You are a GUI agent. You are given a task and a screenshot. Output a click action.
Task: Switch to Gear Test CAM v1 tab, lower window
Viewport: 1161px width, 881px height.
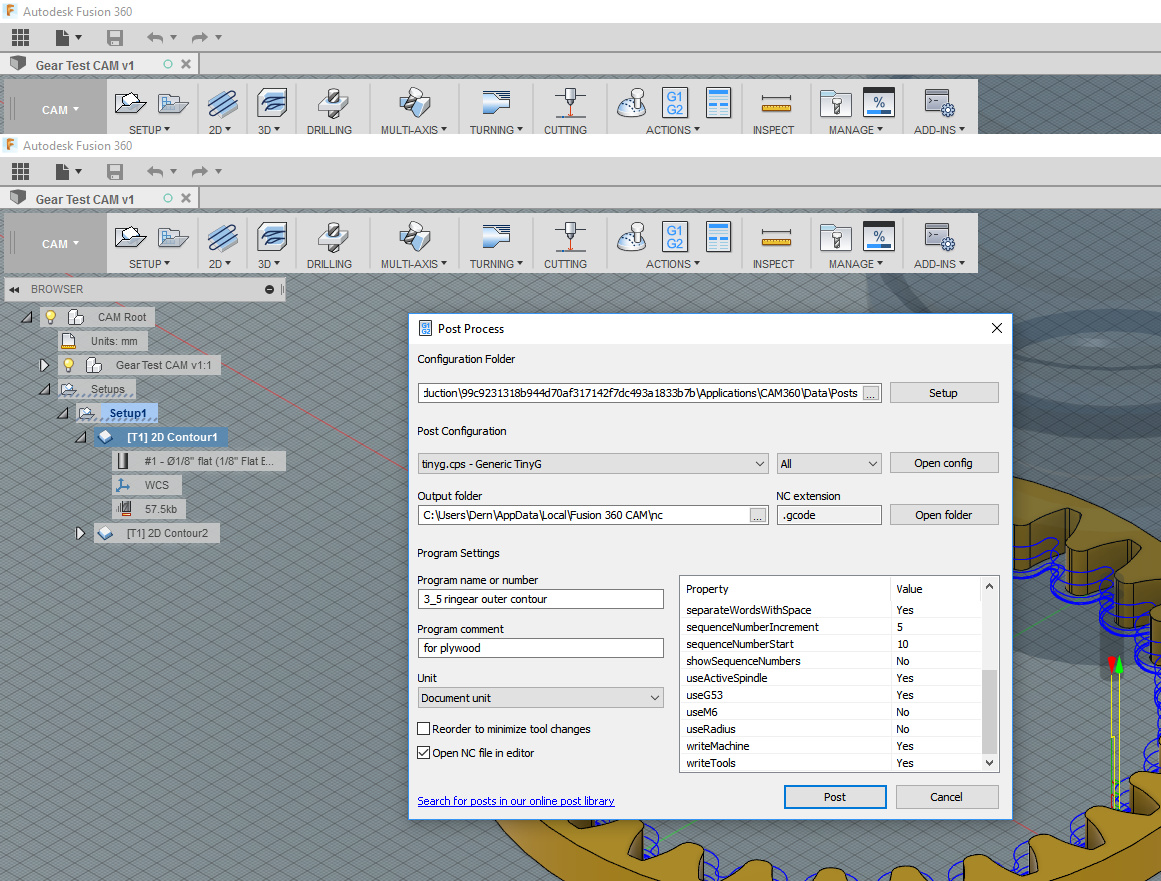tap(84, 199)
